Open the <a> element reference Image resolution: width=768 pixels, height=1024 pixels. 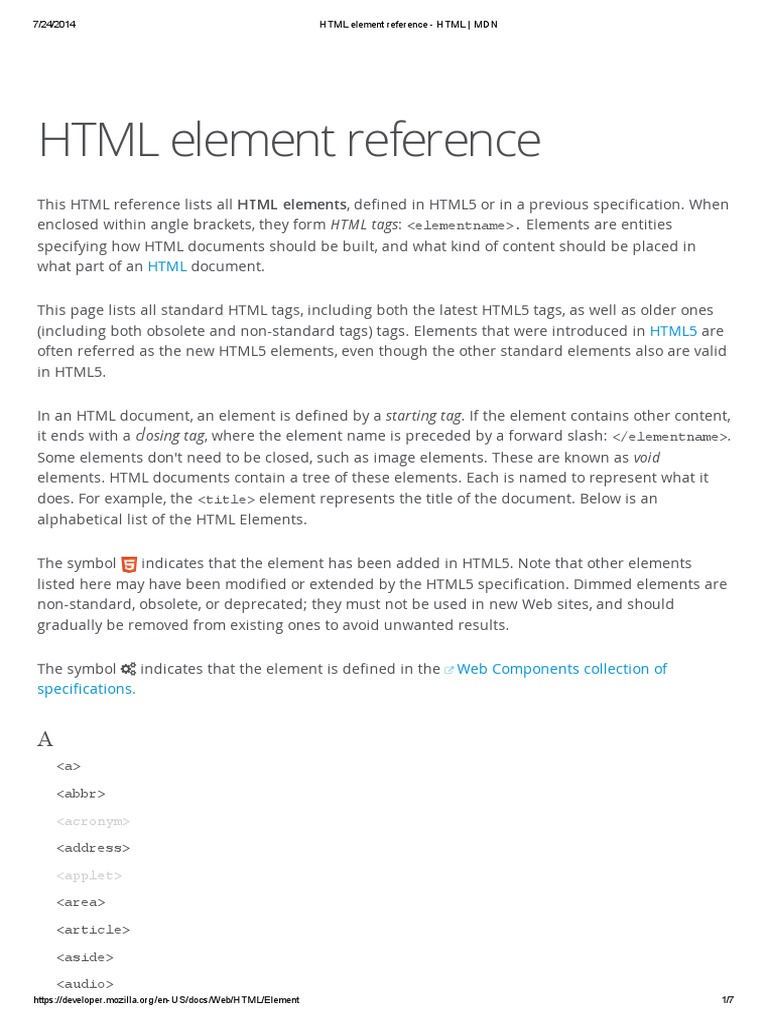tap(69, 766)
